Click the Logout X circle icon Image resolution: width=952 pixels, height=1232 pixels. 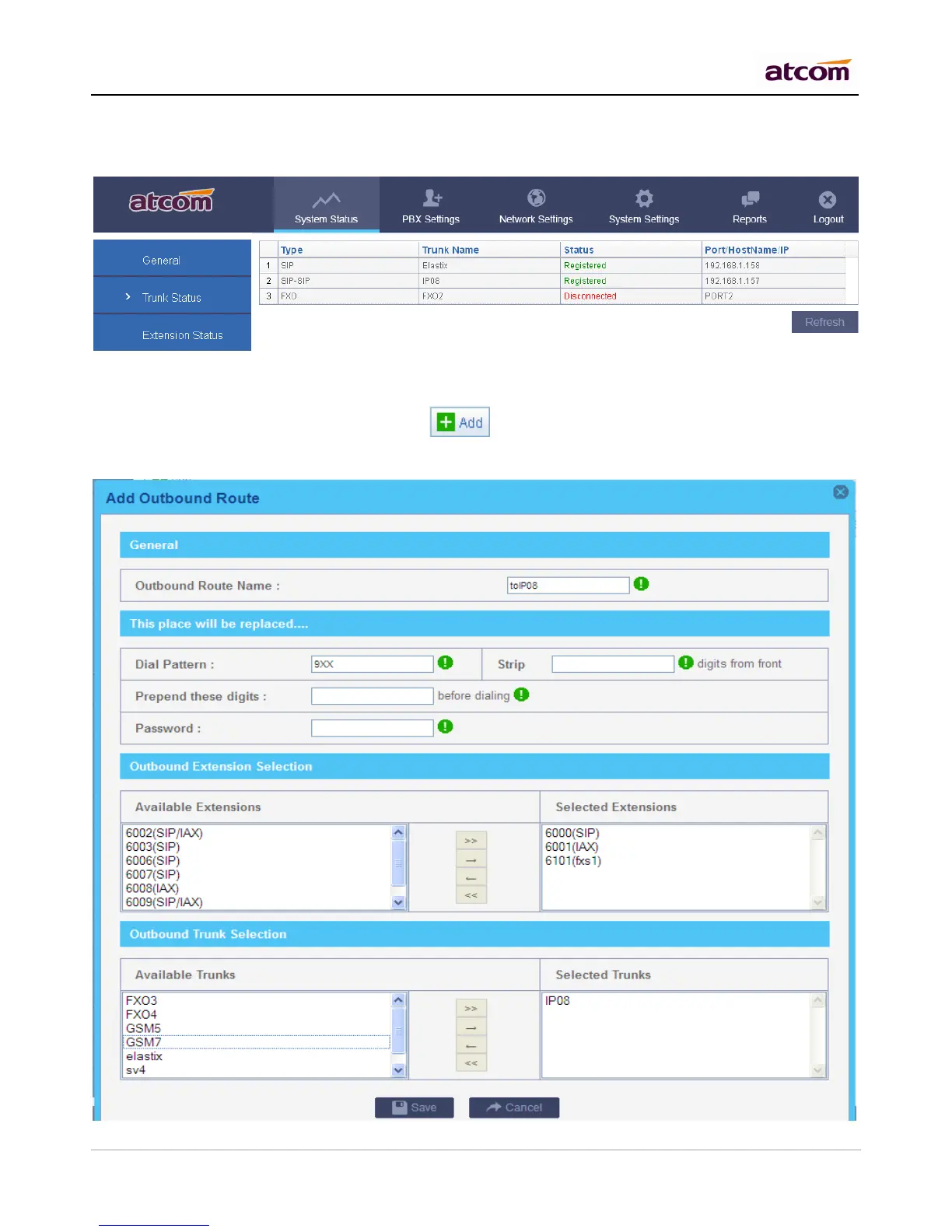[828, 200]
